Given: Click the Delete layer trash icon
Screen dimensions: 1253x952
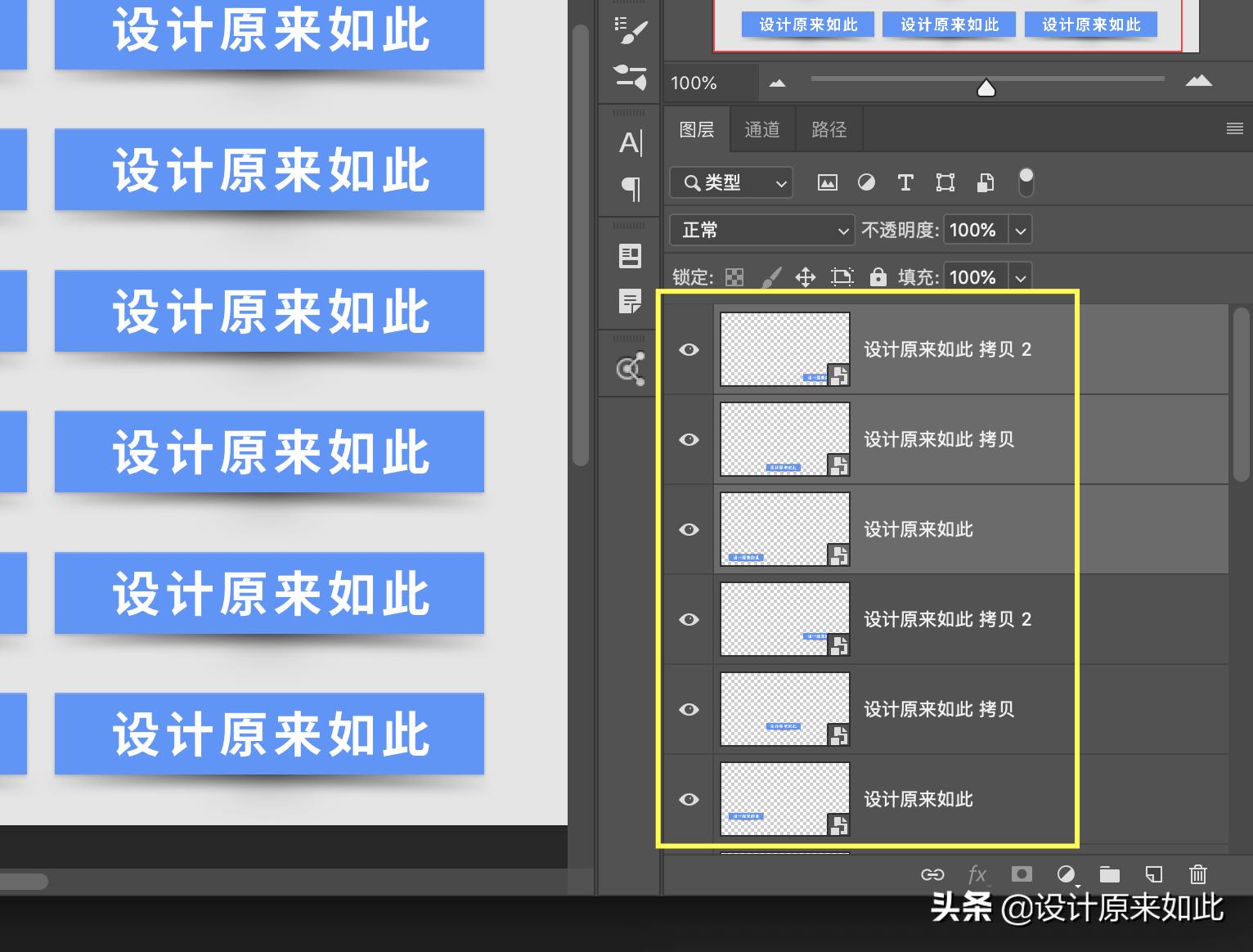Looking at the screenshot, I should pyautogui.click(x=1198, y=874).
